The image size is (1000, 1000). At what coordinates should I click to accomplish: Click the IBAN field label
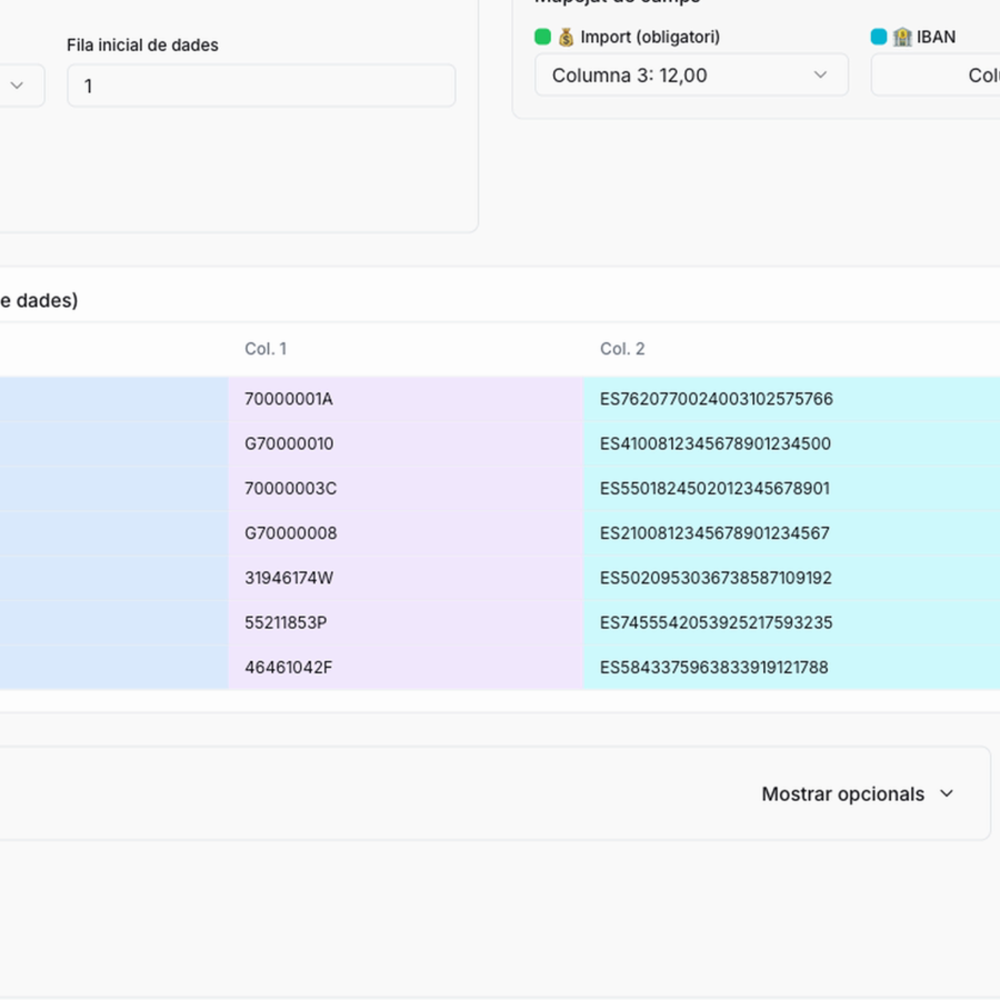pos(938,36)
